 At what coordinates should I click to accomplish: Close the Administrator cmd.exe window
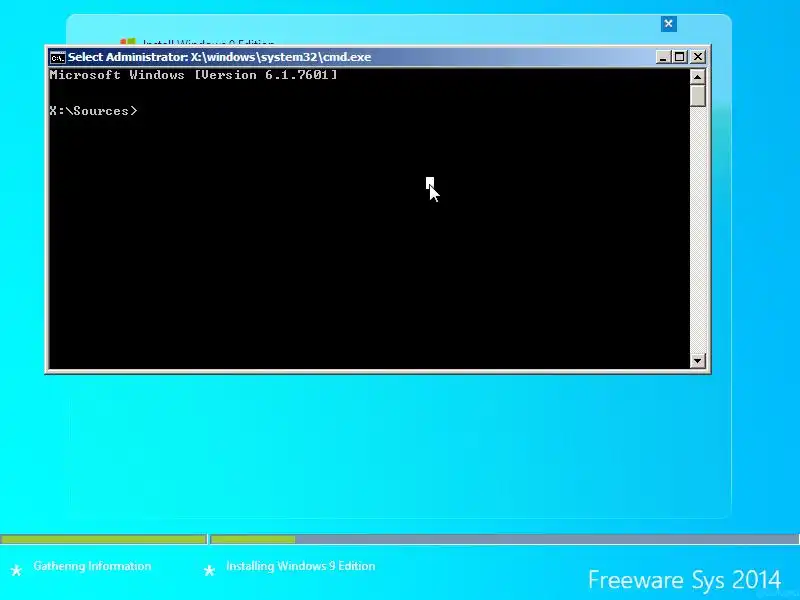click(x=698, y=57)
